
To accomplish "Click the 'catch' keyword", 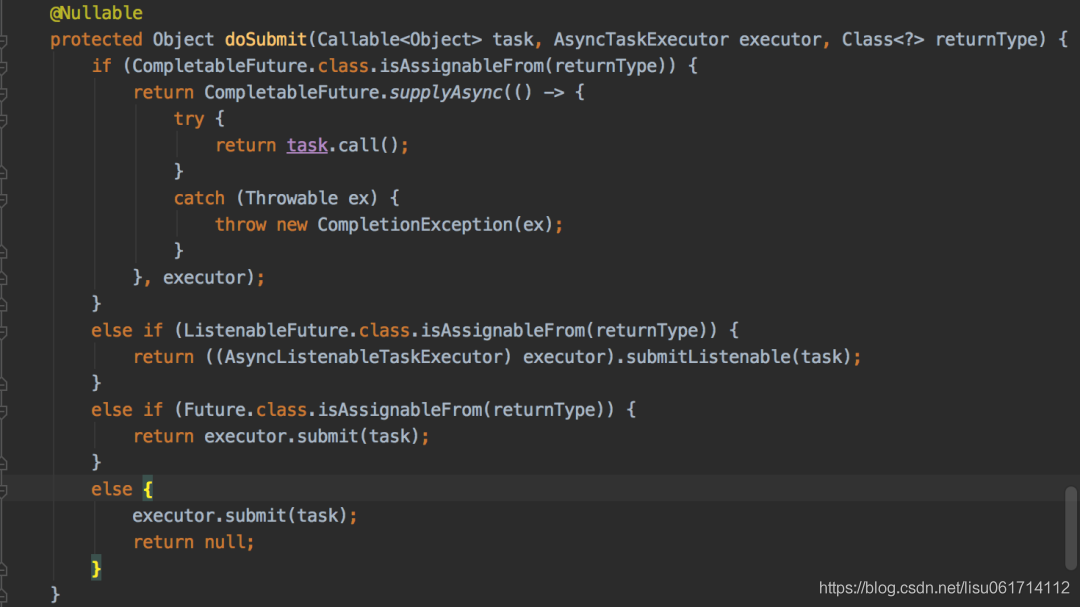I will [199, 198].
